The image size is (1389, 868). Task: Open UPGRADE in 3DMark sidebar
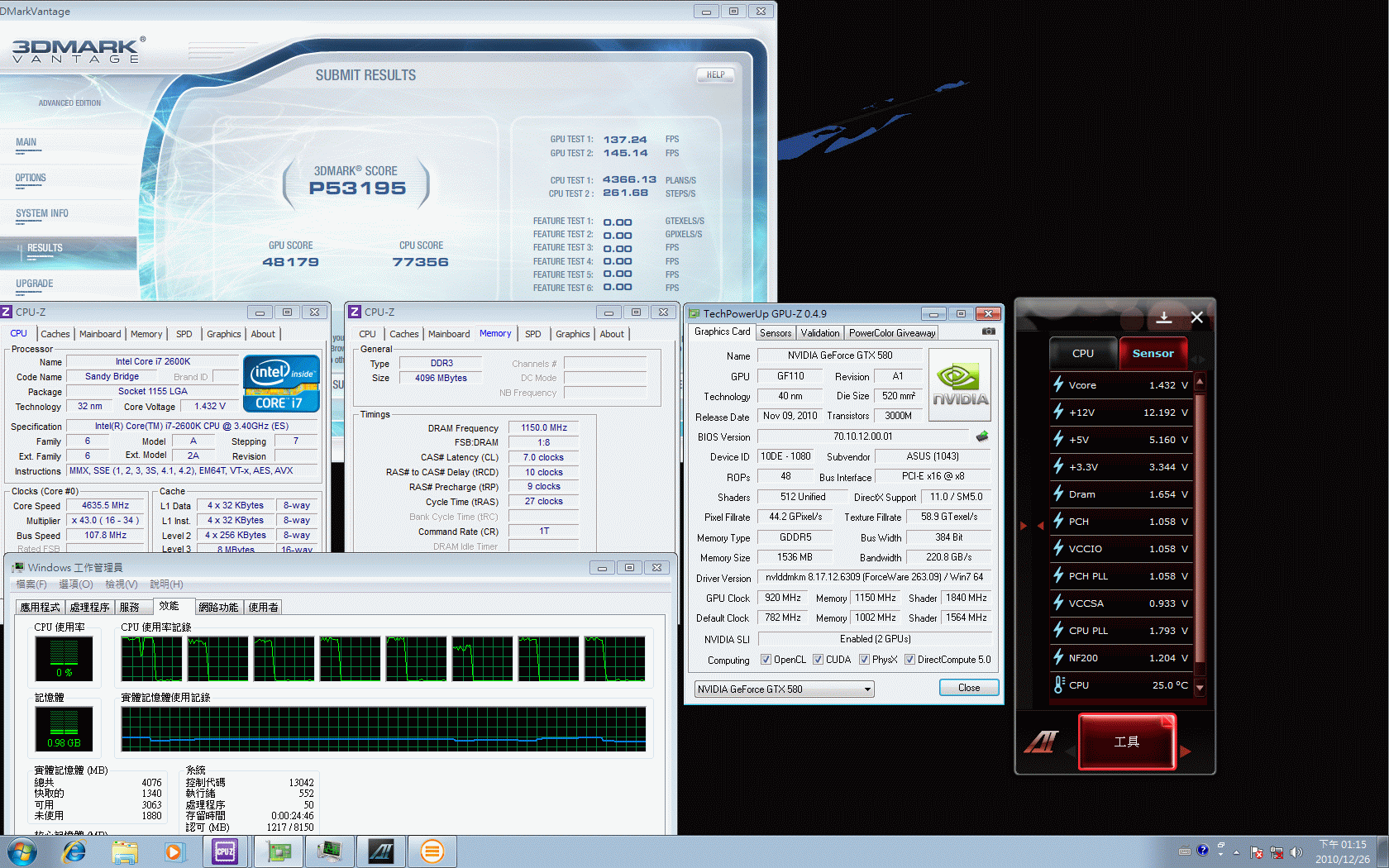click(x=35, y=284)
